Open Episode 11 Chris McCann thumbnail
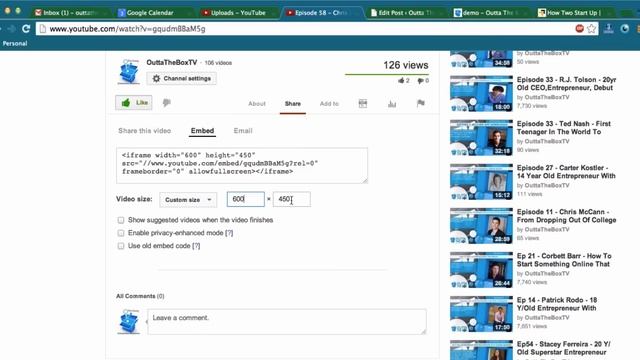The image size is (640, 360). [481, 226]
